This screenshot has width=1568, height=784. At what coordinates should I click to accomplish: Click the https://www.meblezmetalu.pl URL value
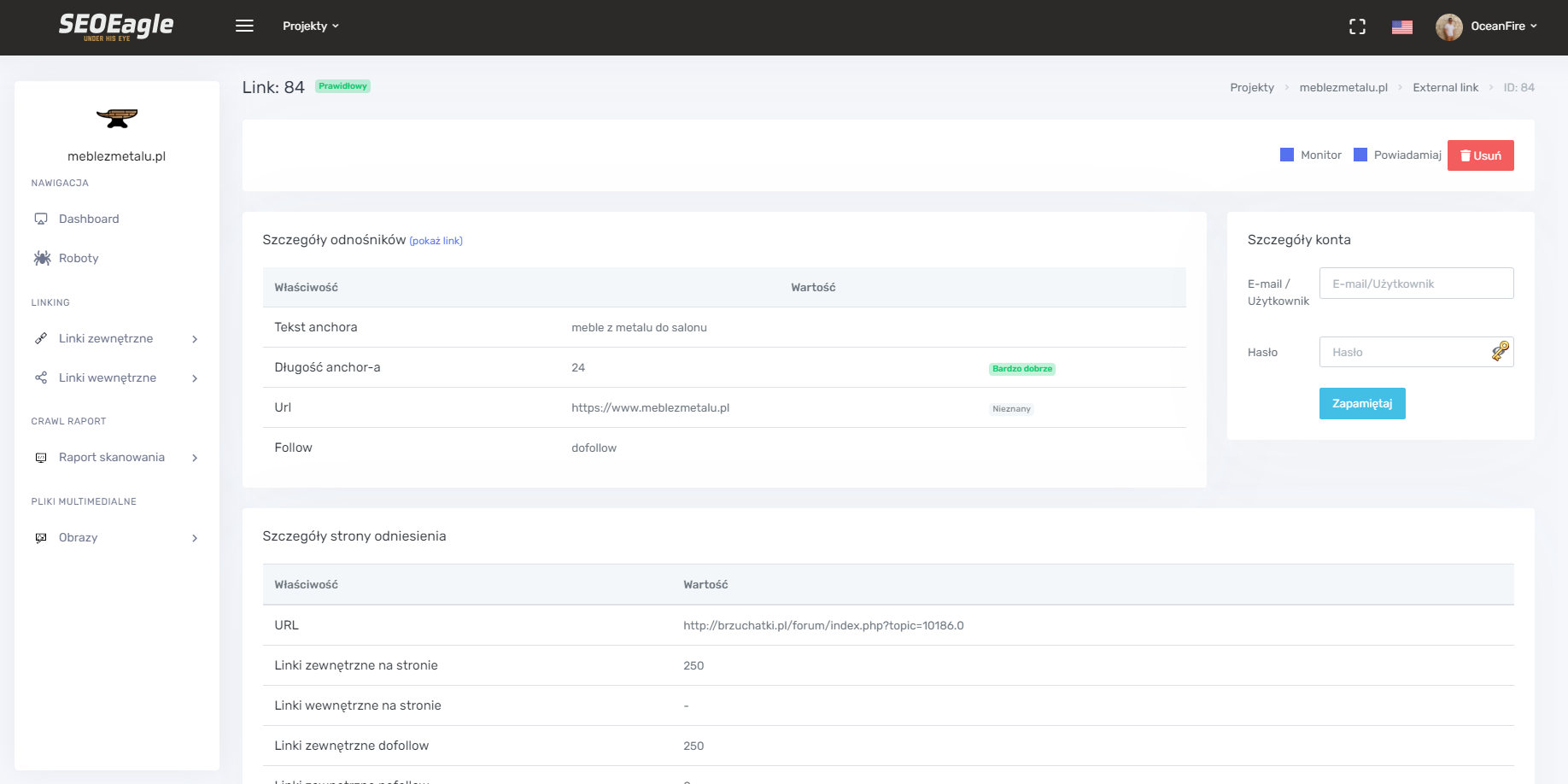click(x=650, y=407)
